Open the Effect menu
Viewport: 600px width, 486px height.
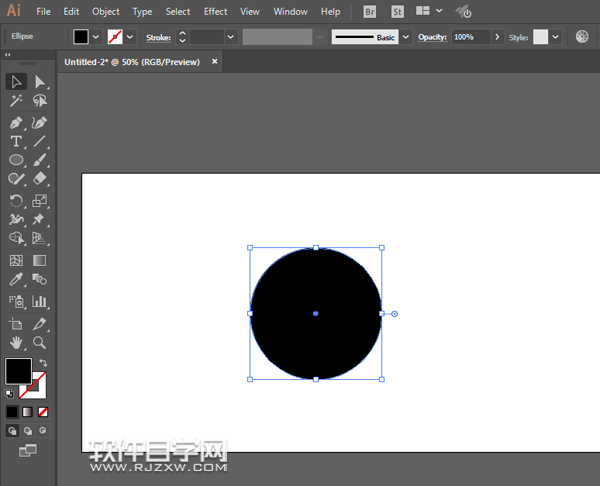pyautogui.click(x=215, y=11)
